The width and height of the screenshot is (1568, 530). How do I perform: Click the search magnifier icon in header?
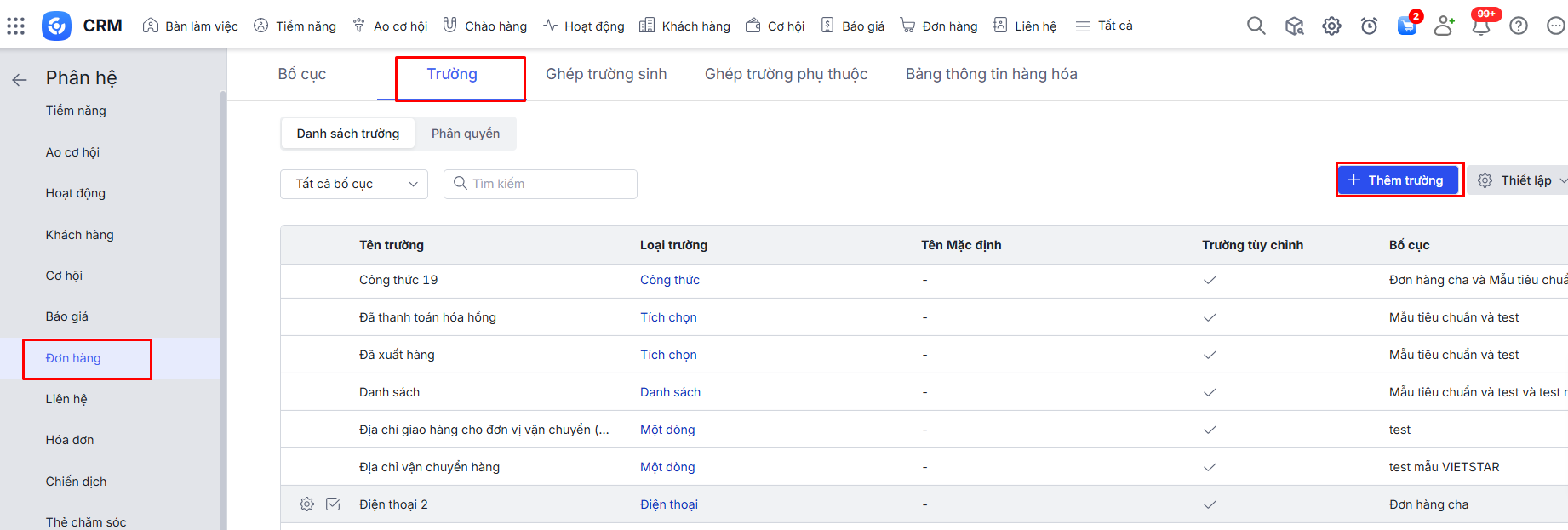(x=1256, y=26)
